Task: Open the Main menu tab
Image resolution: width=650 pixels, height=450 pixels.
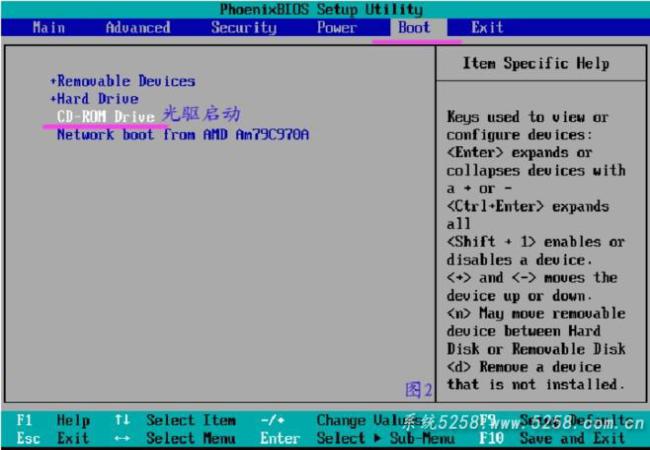Action: 49,28
